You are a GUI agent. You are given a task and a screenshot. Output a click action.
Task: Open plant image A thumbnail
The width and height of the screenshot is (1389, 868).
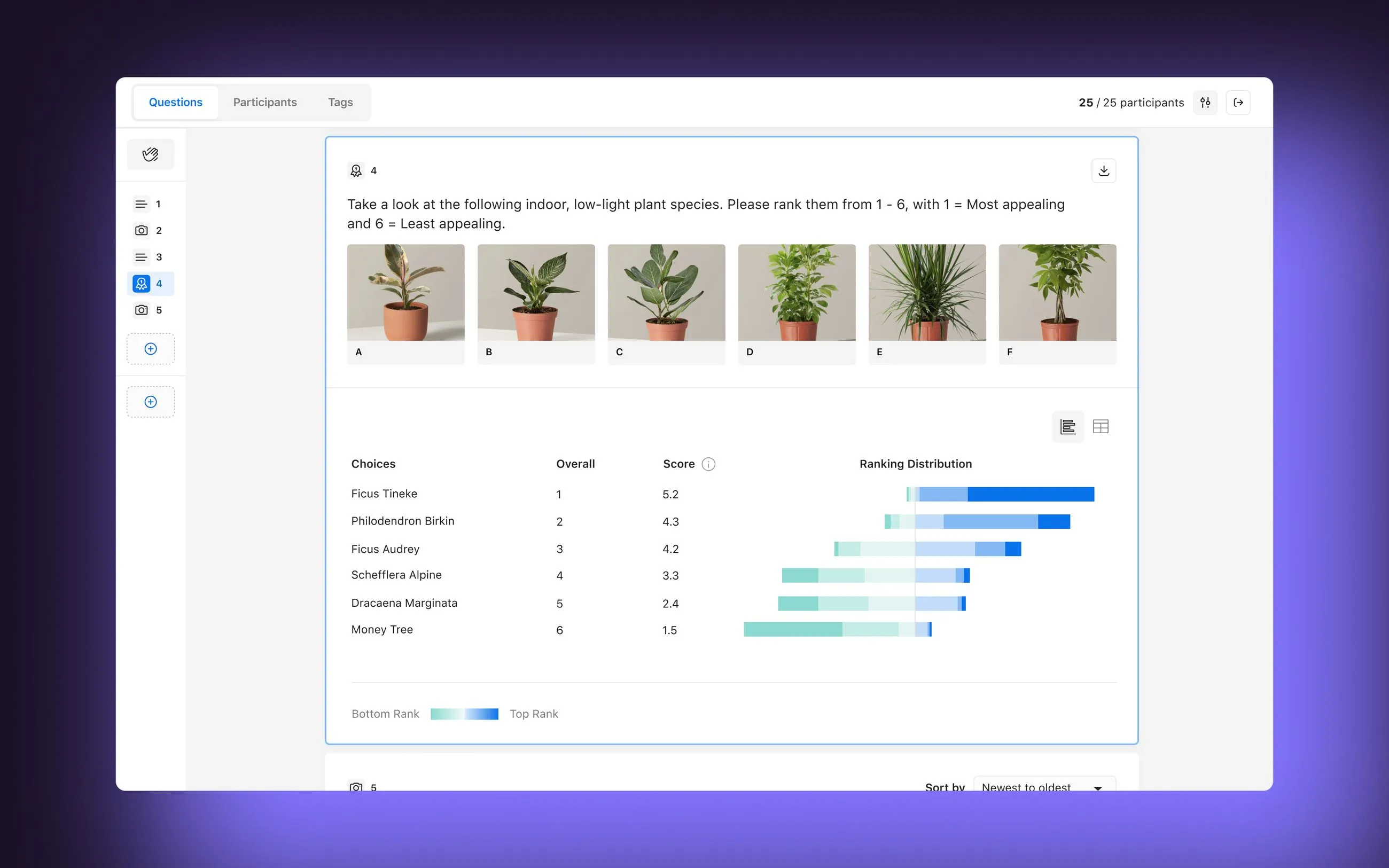click(x=406, y=304)
